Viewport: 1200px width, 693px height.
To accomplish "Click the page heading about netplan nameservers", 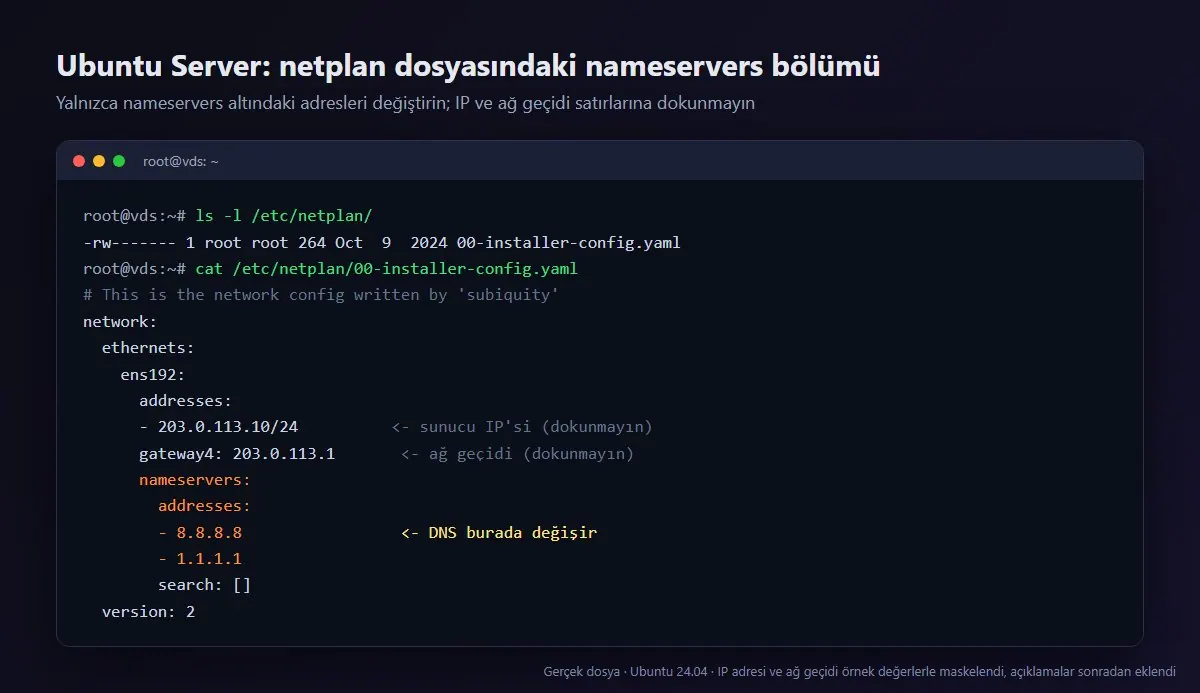I will [468, 66].
